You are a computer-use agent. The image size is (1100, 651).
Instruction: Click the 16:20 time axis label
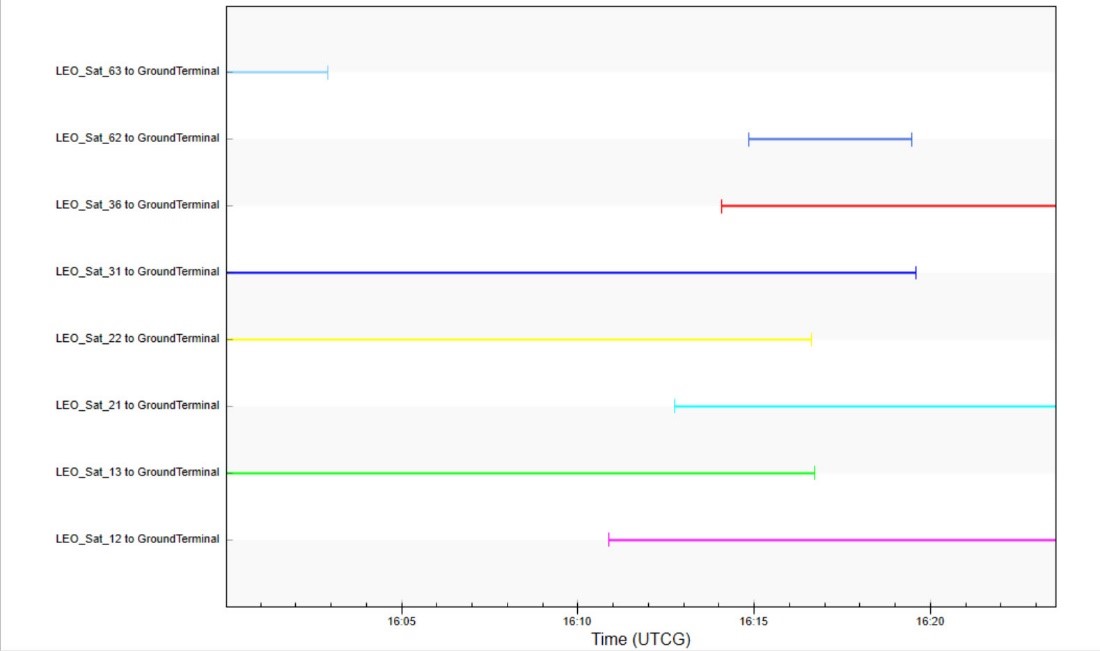click(930, 622)
